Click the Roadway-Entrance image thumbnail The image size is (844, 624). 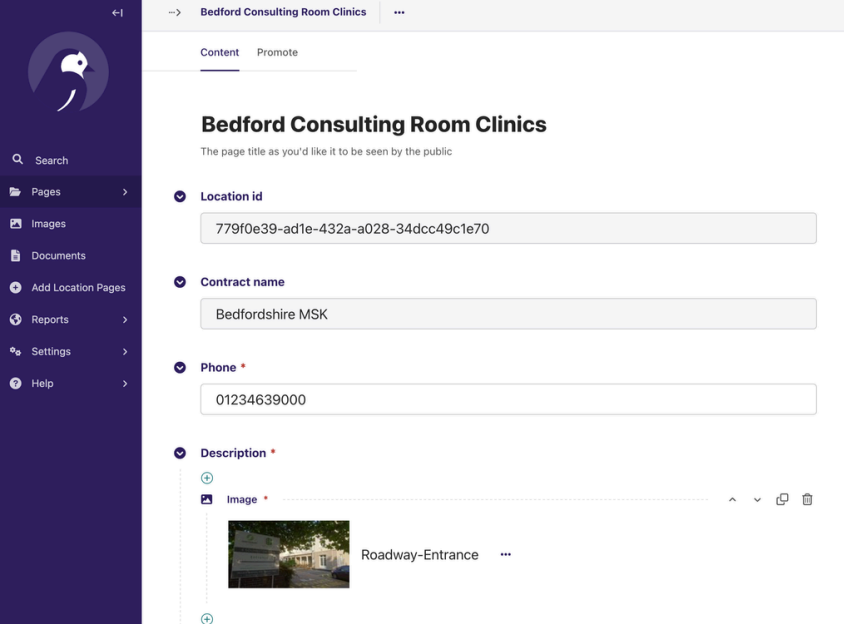(x=289, y=554)
